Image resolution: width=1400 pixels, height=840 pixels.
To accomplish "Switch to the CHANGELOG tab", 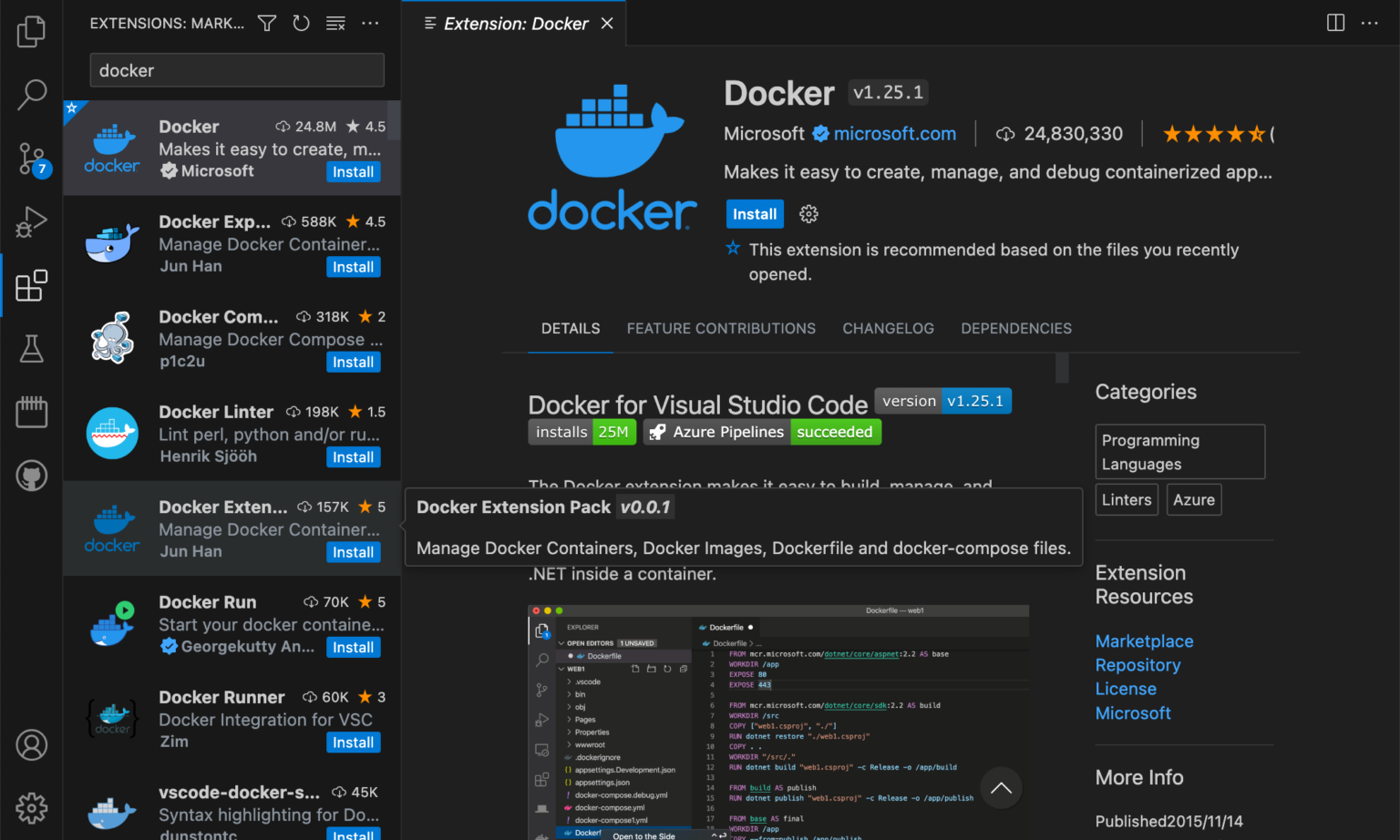I will (x=888, y=328).
